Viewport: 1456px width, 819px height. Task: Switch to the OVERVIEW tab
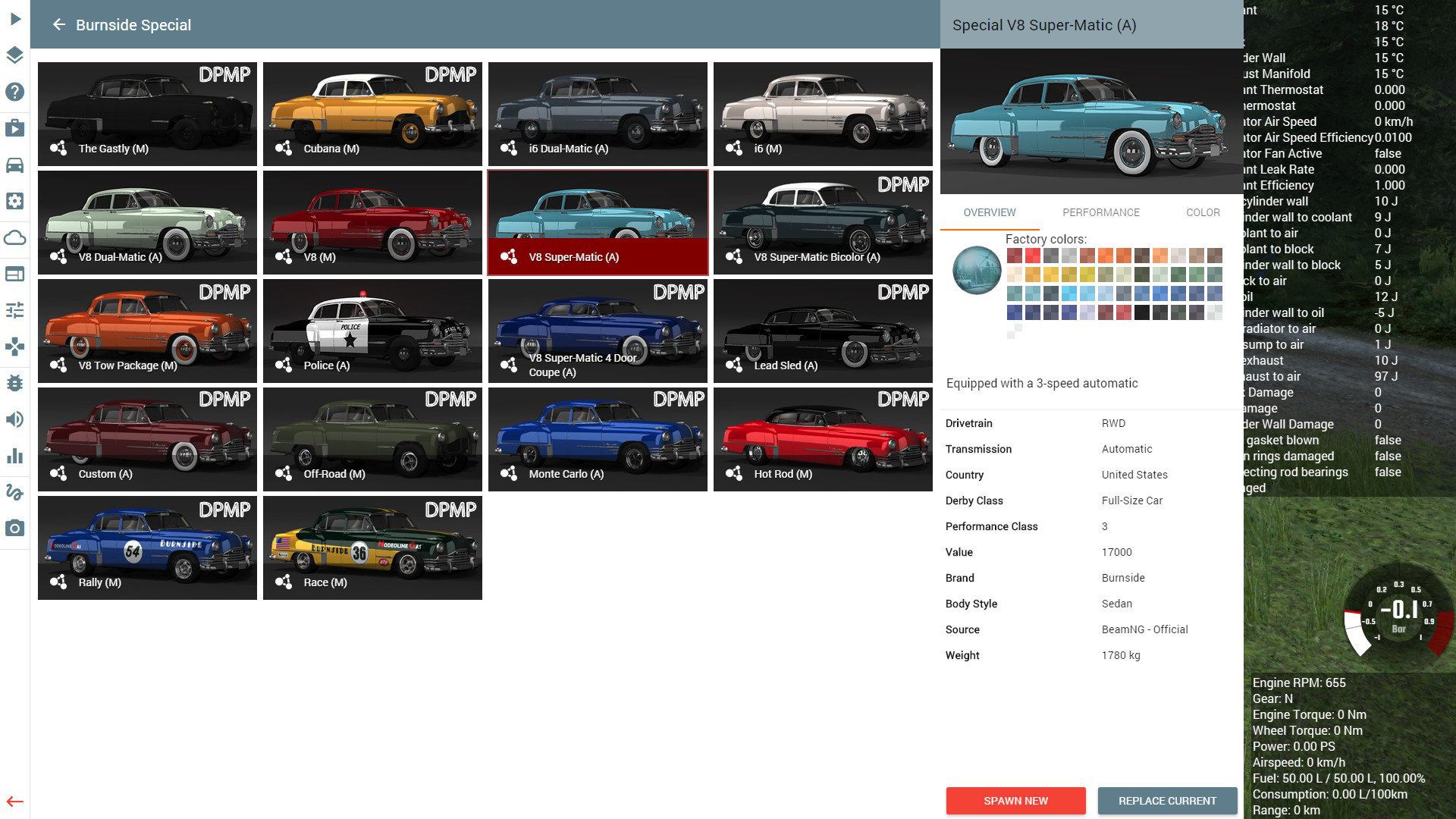coord(990,212)
